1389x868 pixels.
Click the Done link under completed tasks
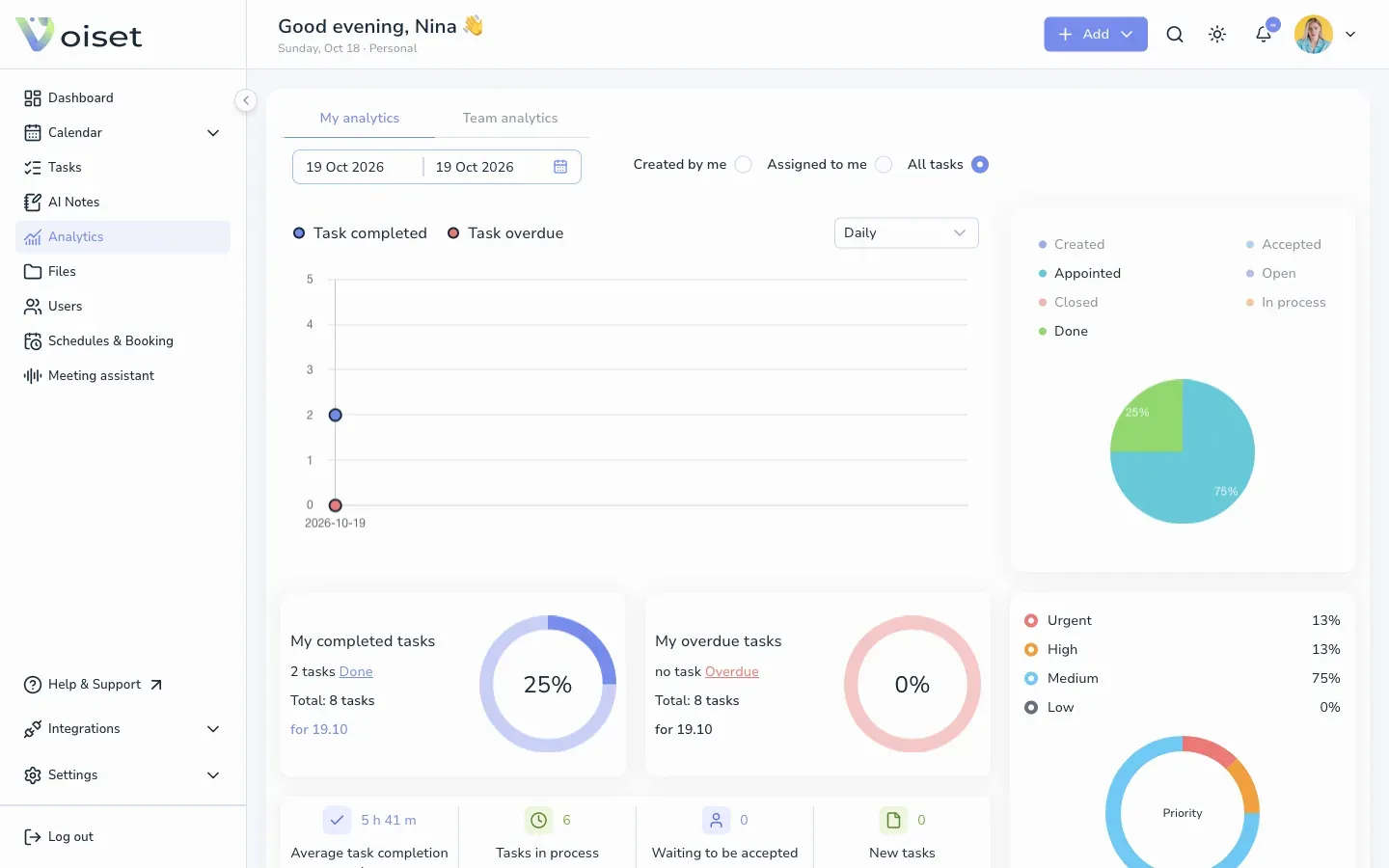tap(356, 672)
